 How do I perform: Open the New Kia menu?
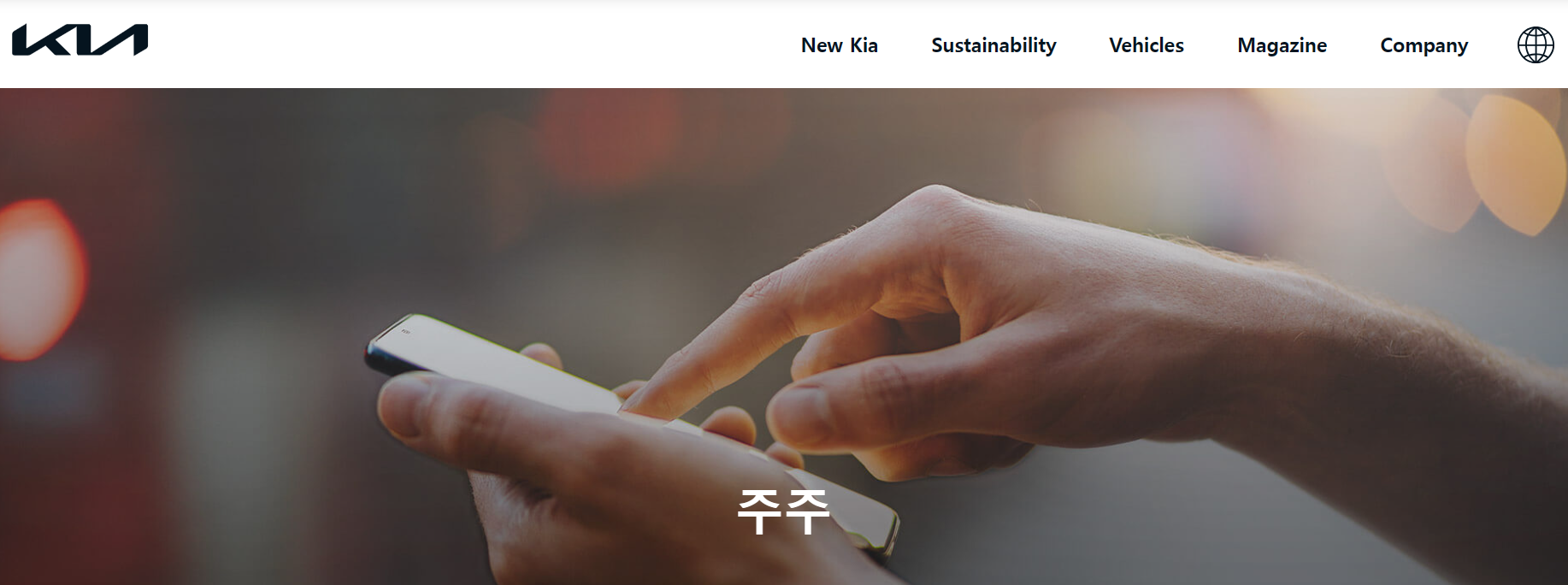[839, 45]
